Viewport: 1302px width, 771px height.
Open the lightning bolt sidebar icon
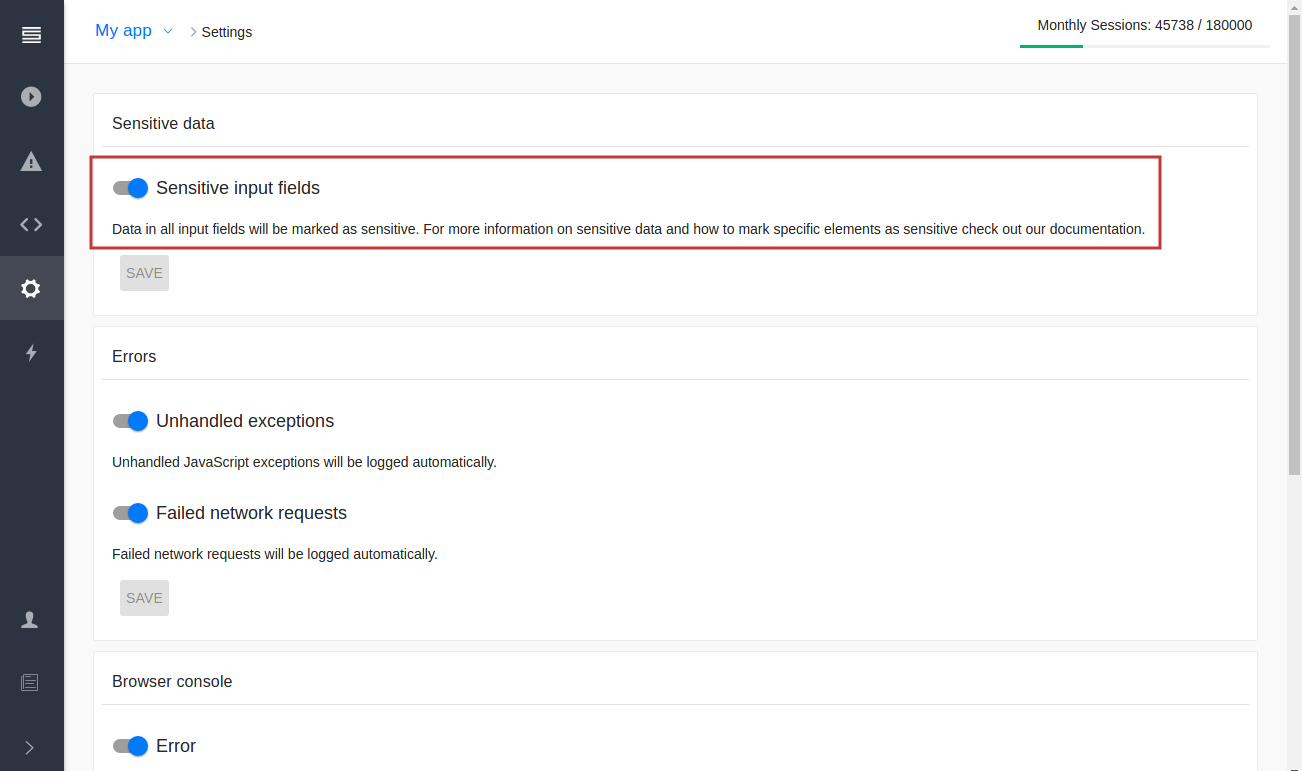click(31, 352)
